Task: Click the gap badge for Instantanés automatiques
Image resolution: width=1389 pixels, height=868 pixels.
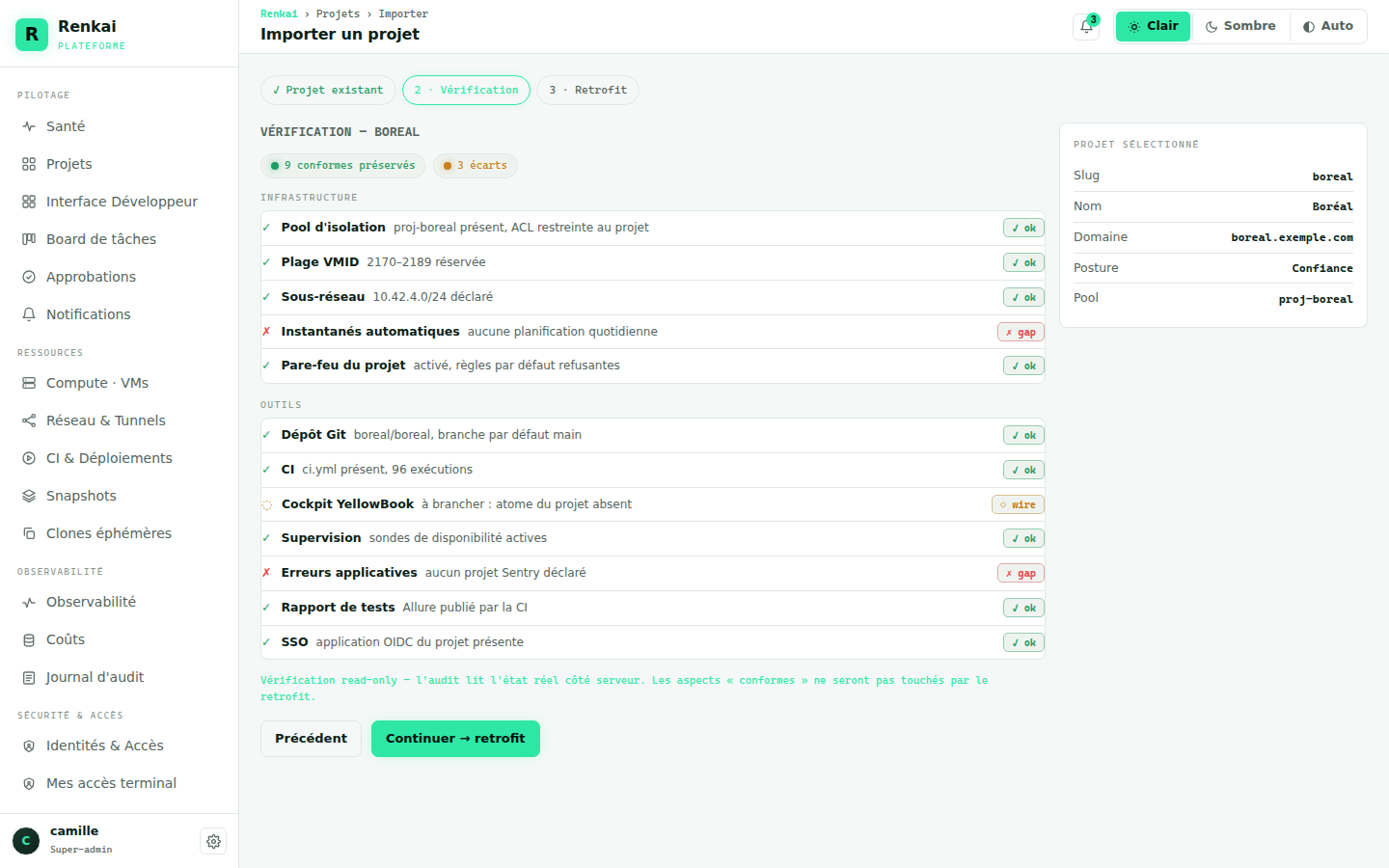Action: [1021, 332]
